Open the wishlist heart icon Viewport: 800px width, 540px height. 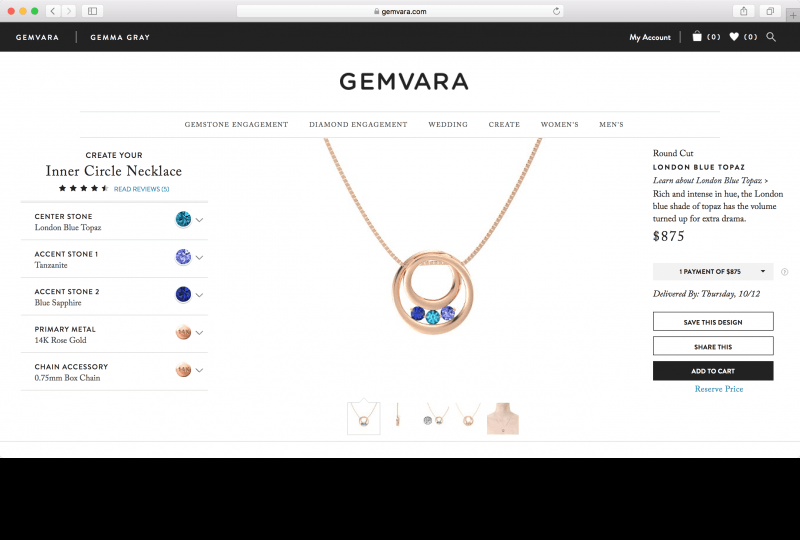734,37
